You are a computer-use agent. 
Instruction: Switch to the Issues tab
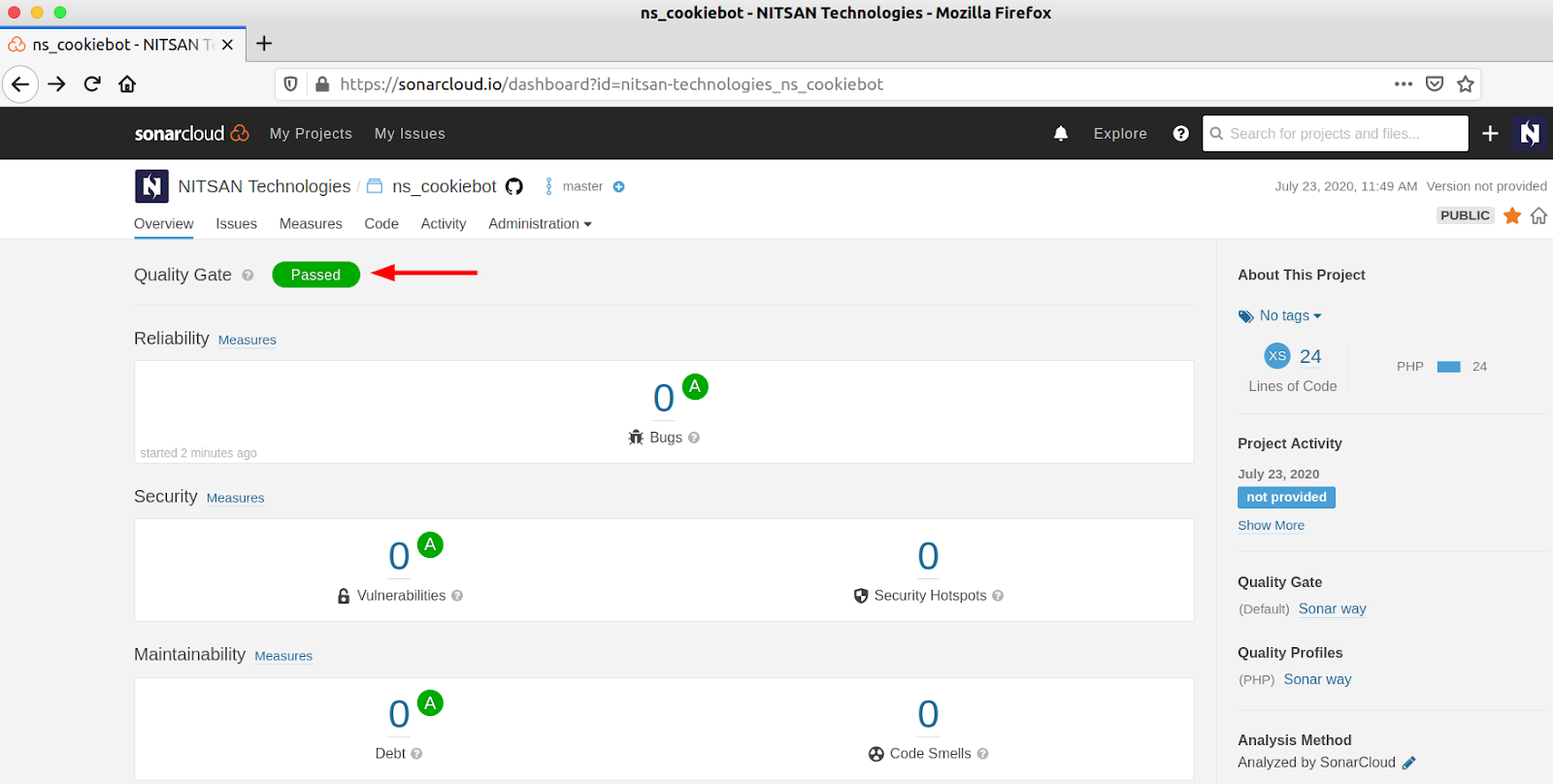(236, 224)
